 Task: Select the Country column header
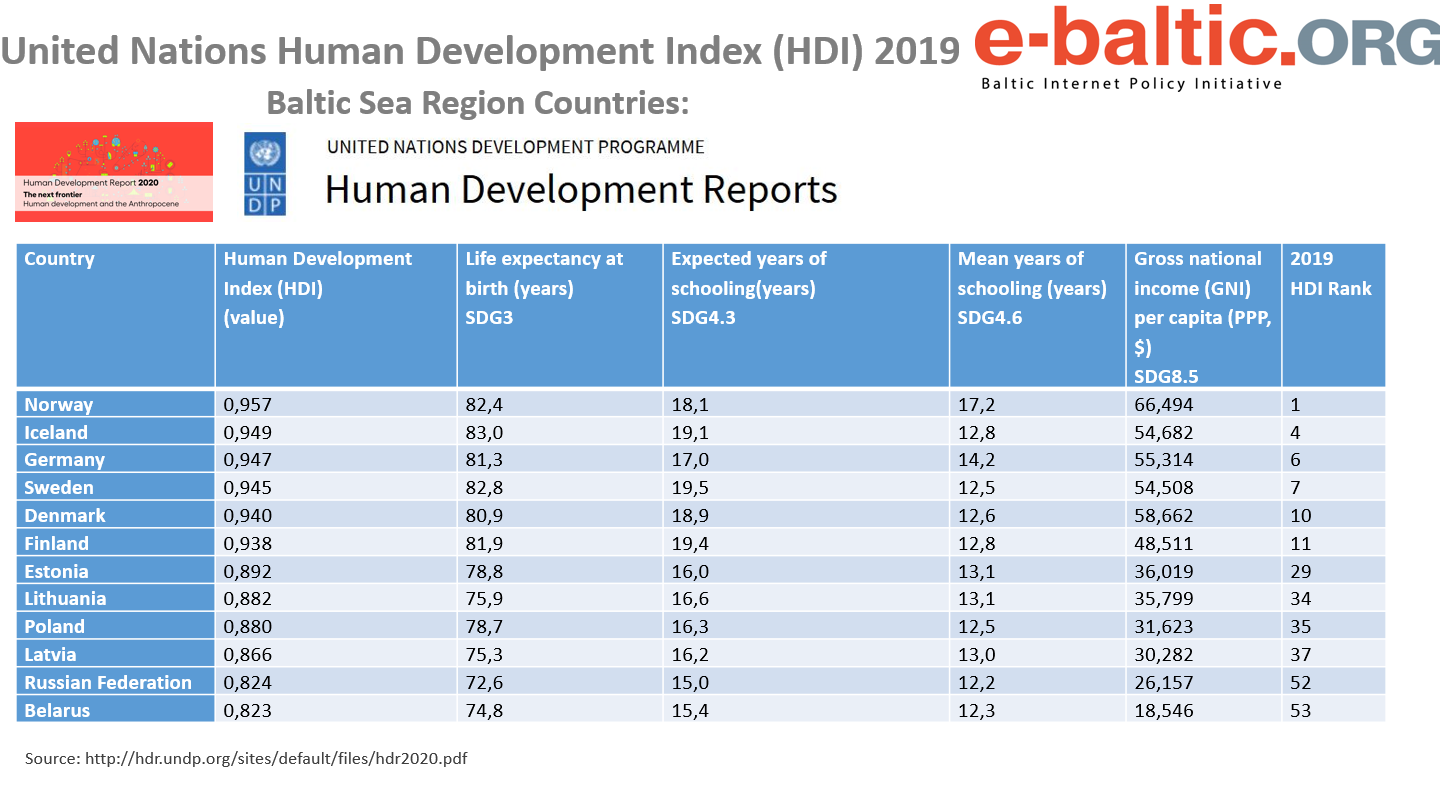59,259
